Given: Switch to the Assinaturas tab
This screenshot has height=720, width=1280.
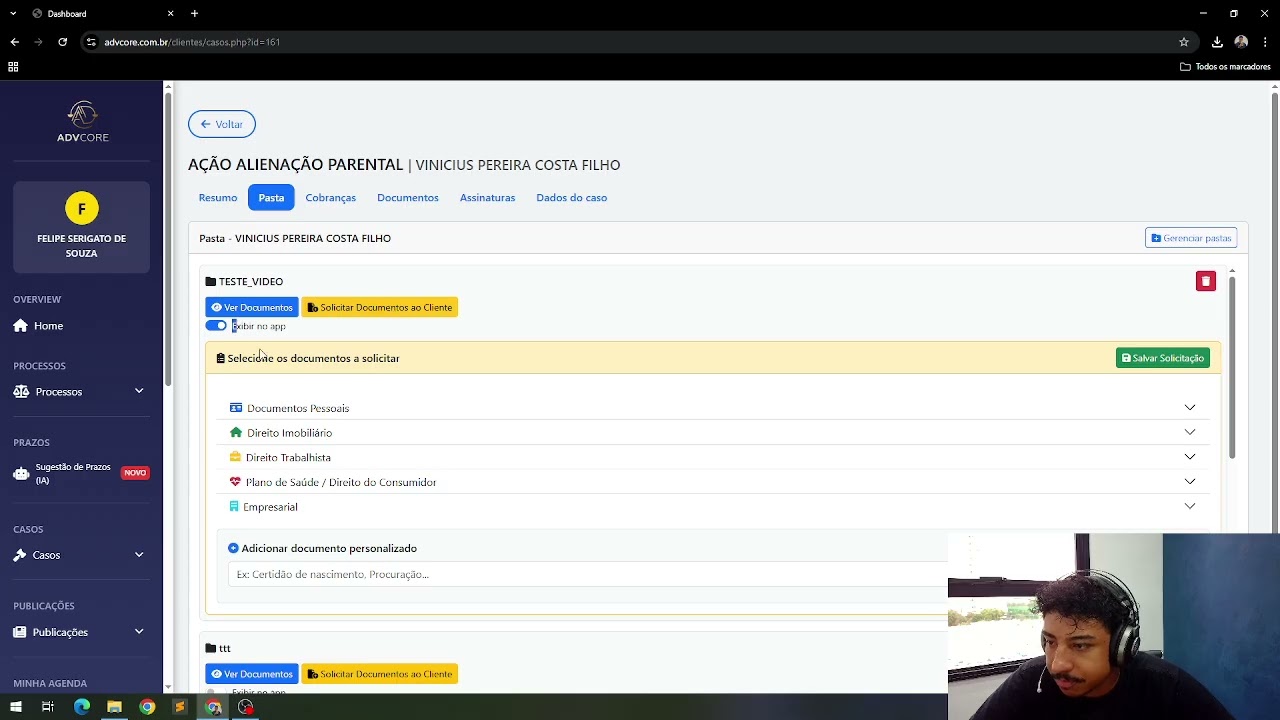Looking at the screenshot, I should coord(488,198).
